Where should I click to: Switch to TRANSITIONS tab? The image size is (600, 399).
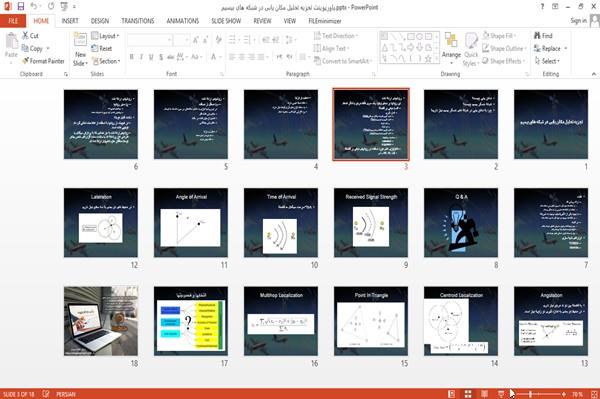tap(138, 21)
